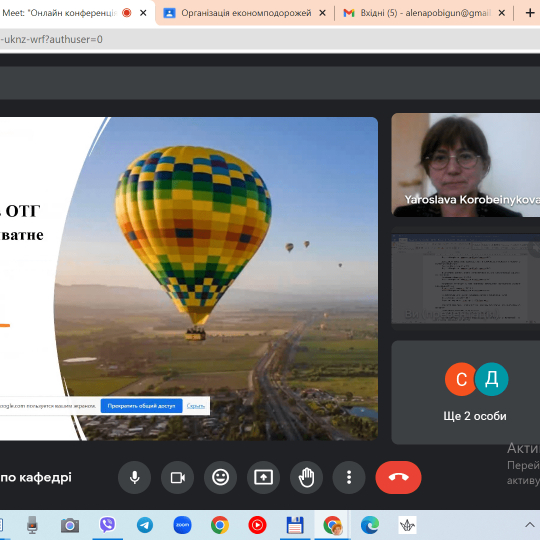Screen dimensions: 540x540
Task: Switch to Організація економподорожей tab
Action: tap(246, 13)
